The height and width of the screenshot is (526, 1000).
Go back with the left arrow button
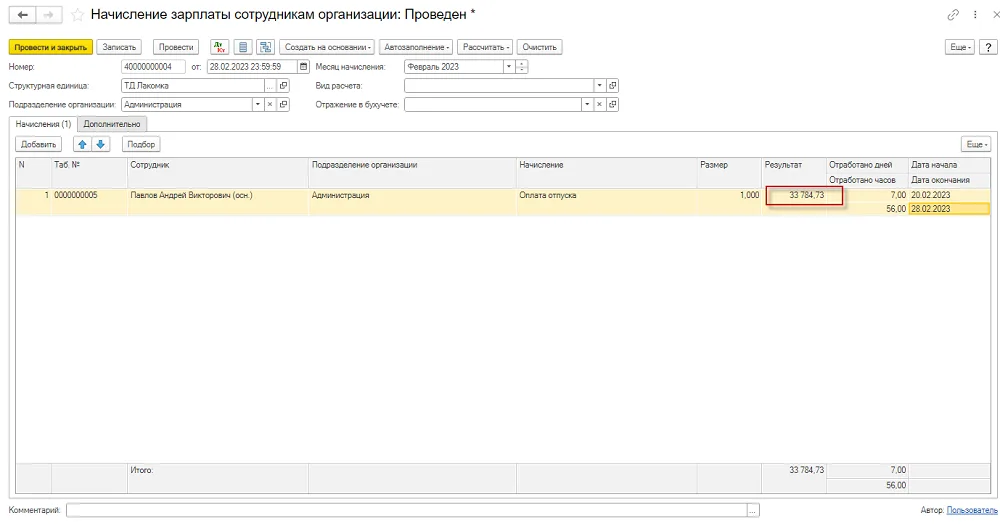pos(22,15)
